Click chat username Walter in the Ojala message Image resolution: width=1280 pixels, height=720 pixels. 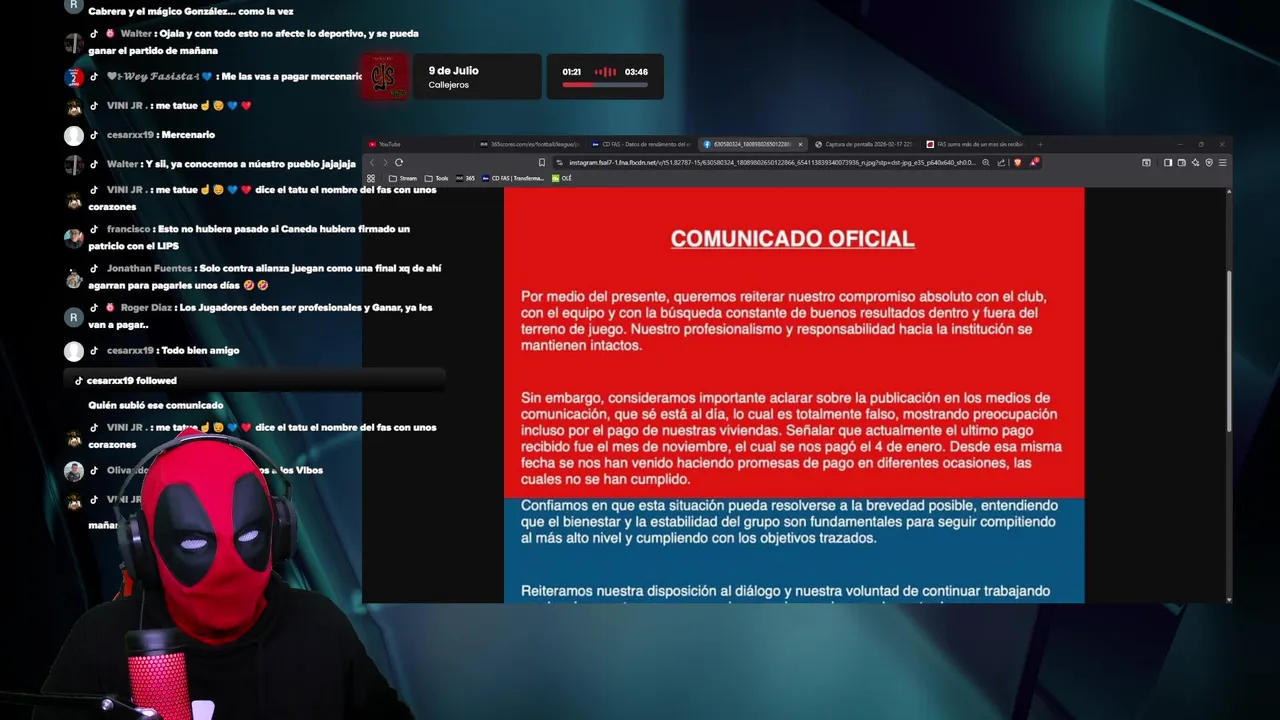point(136,33)
